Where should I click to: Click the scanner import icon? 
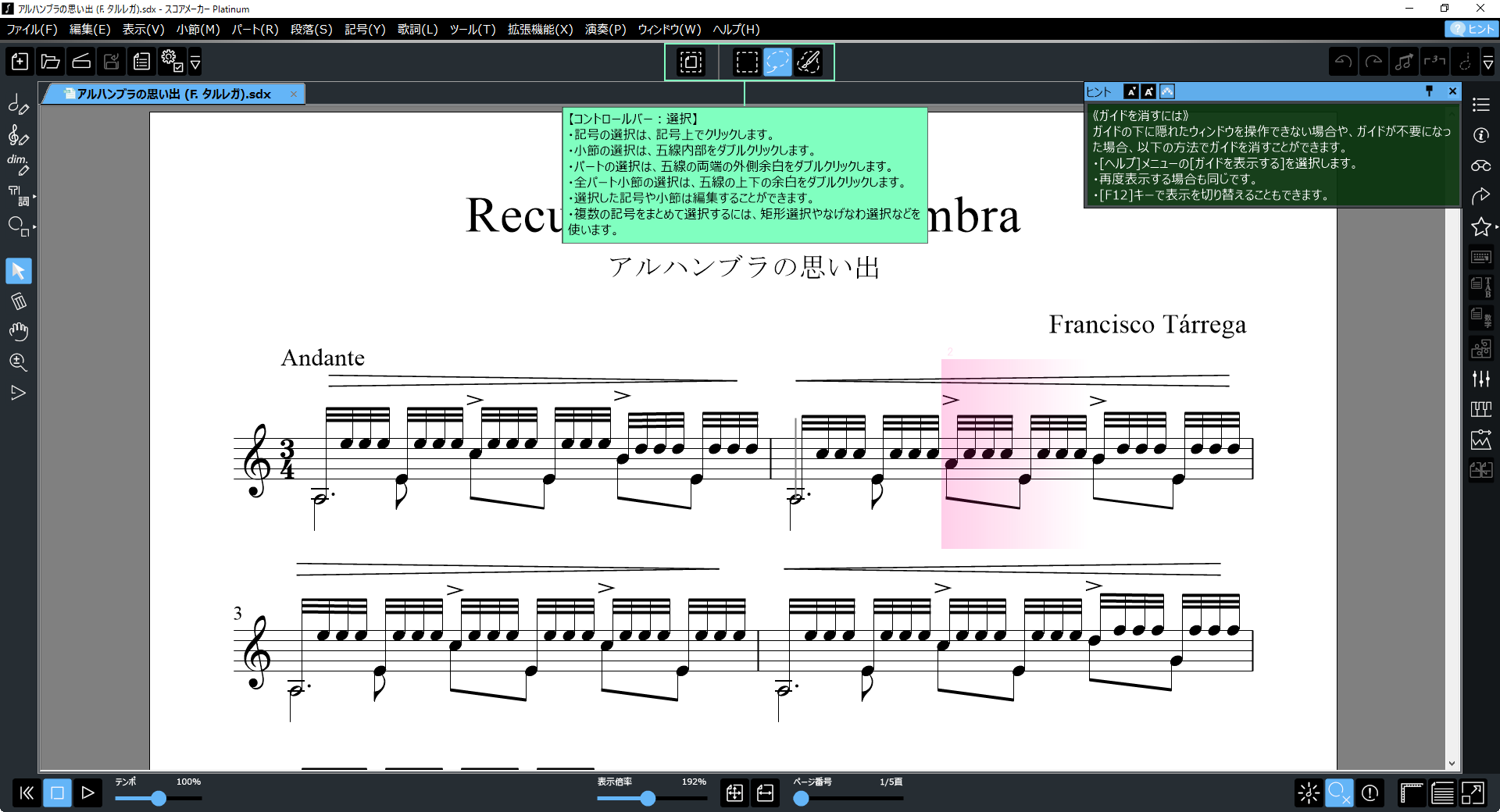[x=80, y=61]
